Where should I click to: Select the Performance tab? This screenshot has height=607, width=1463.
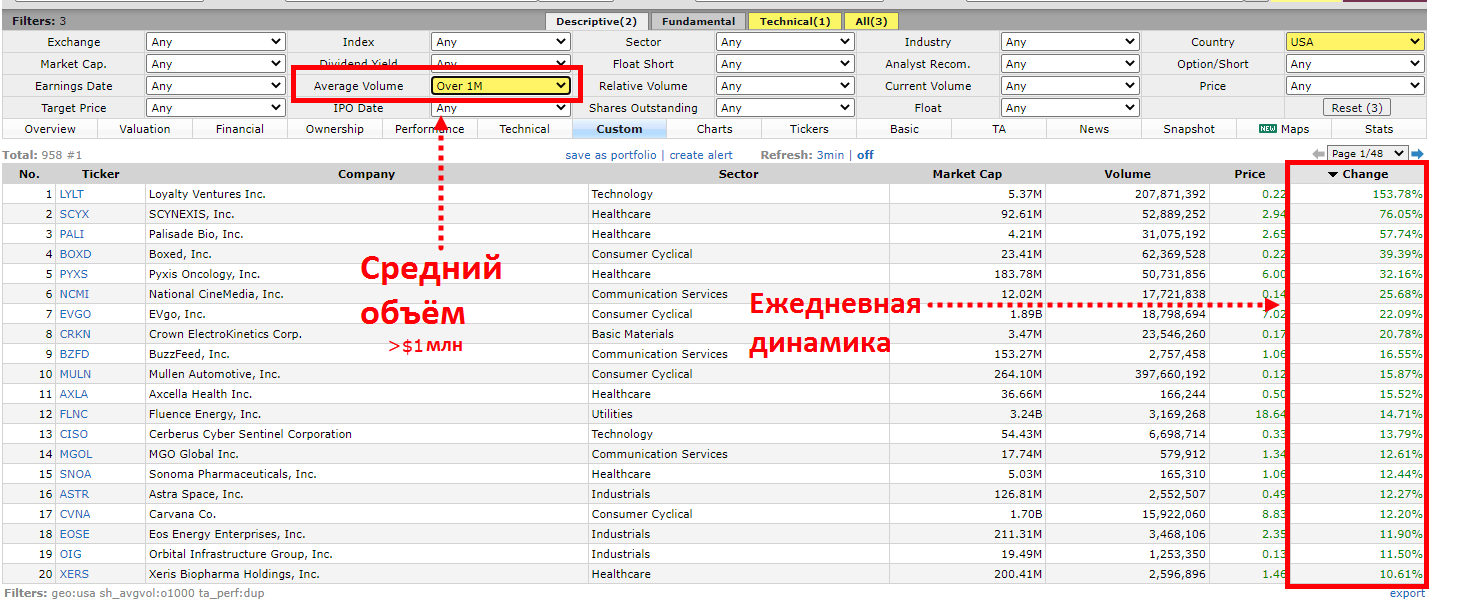427,128
